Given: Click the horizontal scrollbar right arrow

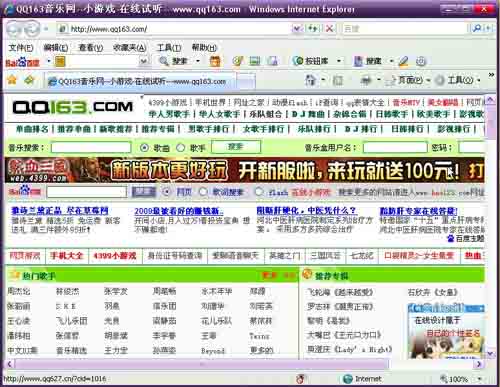Looking at the screenshot, I should (x=479, y=364).
